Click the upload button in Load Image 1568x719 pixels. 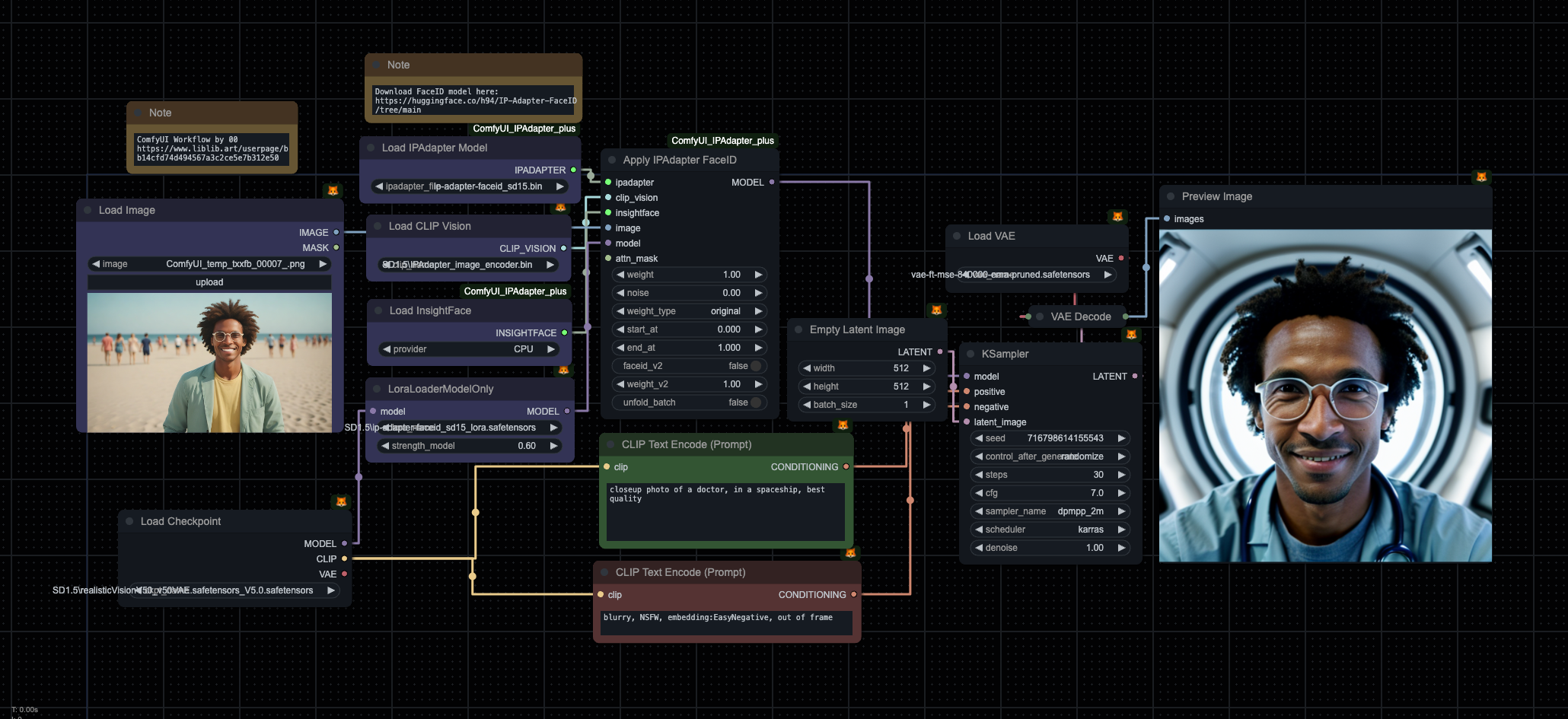[209, 282]
